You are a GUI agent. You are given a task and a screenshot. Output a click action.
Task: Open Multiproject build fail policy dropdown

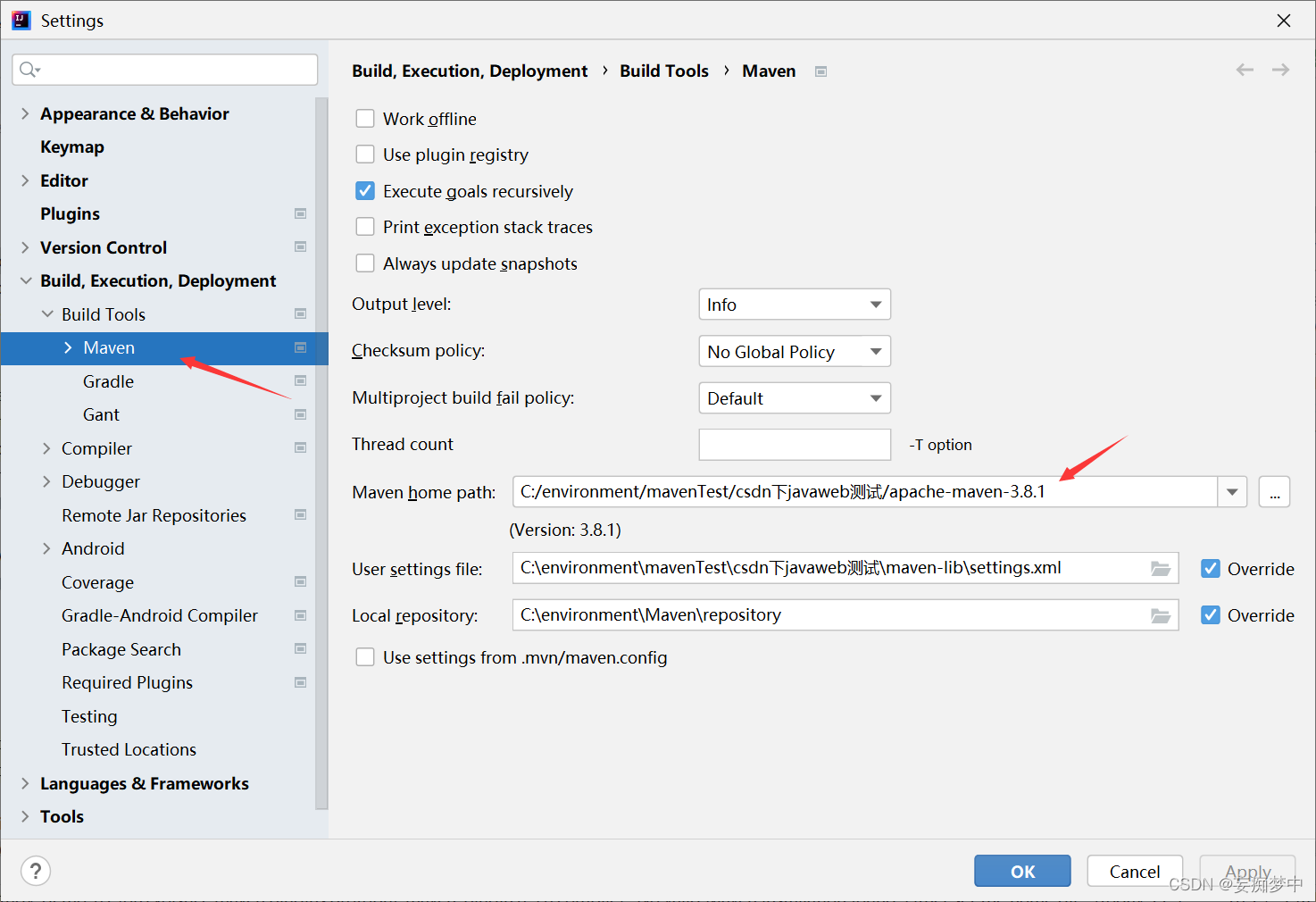pyautogui.click(x=795, y=397)
